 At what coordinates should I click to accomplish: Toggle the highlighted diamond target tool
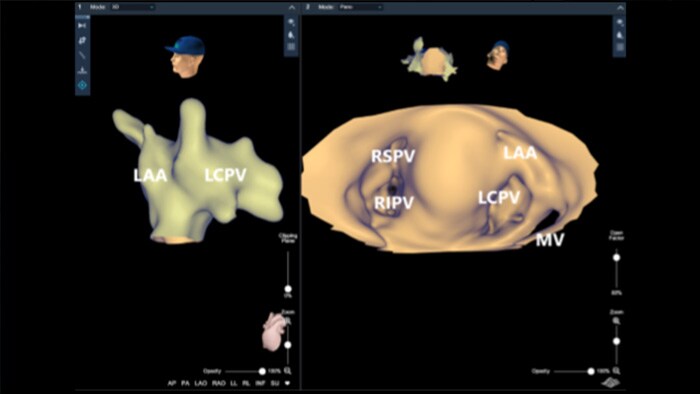click(x=82, y=85)
